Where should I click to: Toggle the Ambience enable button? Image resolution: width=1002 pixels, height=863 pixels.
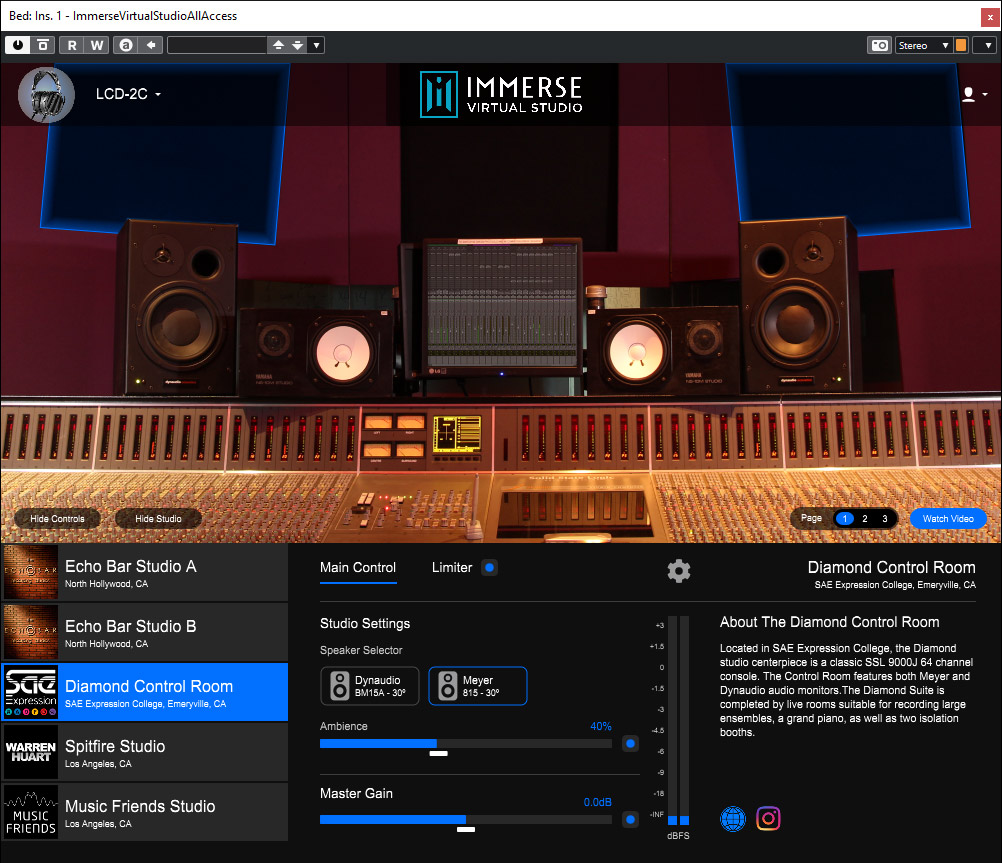point(630,743)
